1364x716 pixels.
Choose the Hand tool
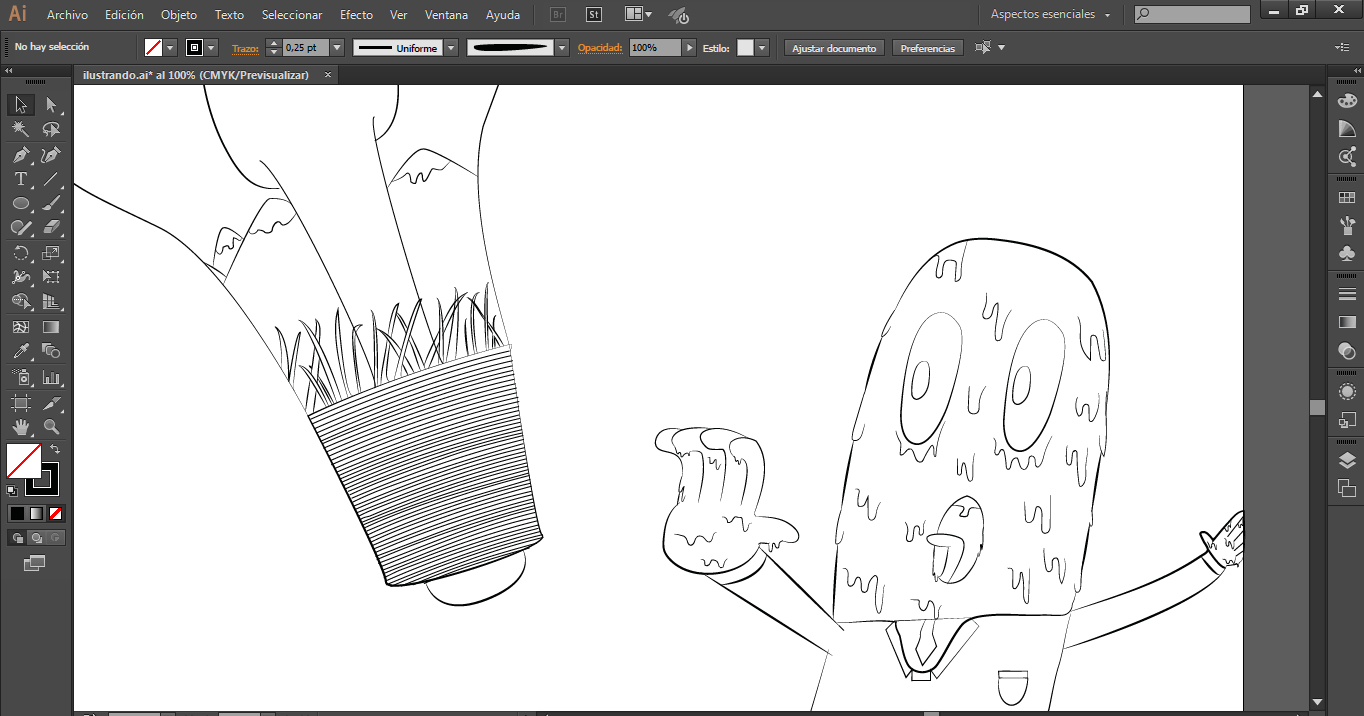[x=20, y=427]
